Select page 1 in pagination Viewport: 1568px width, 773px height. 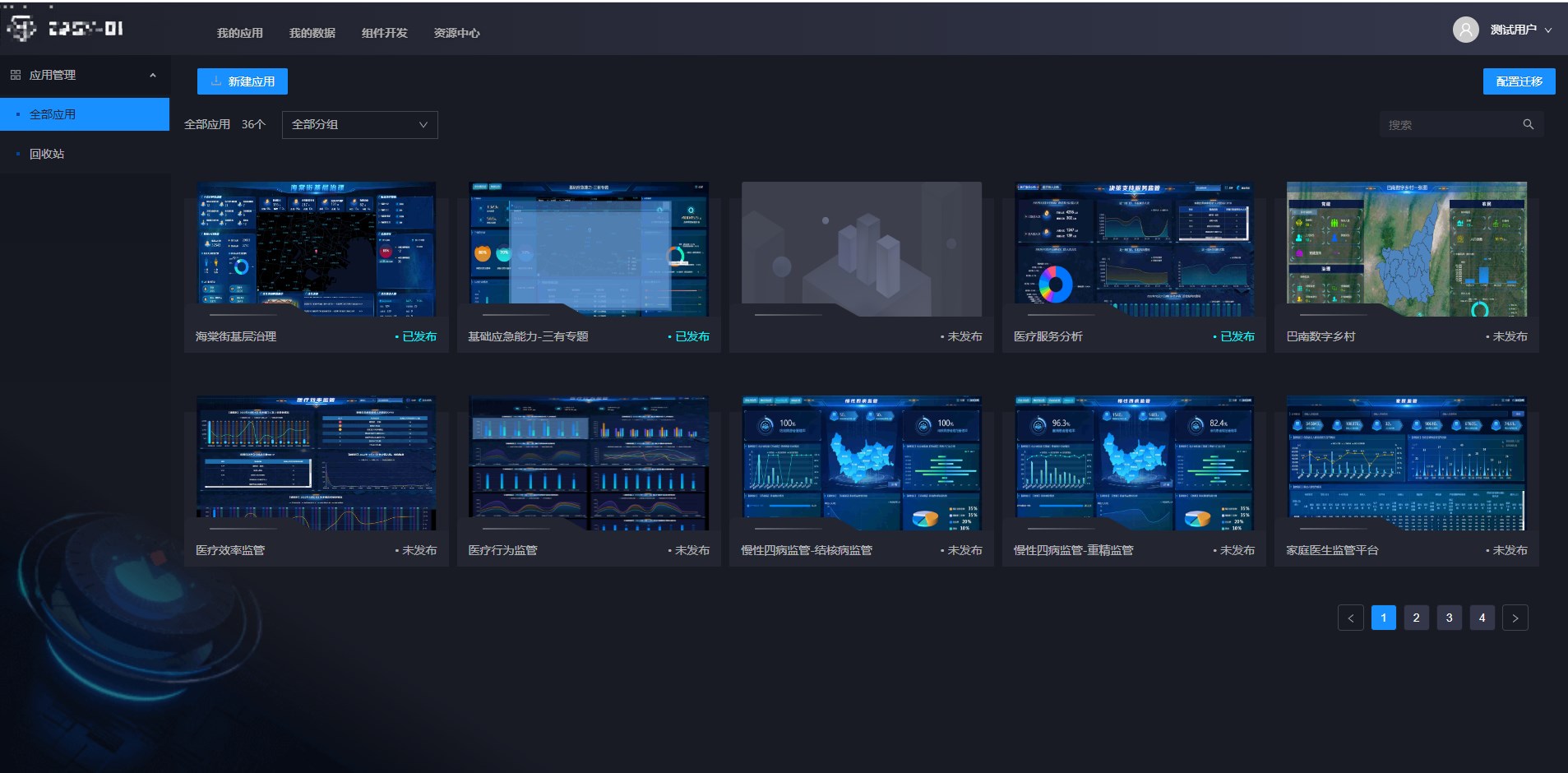1383,618
